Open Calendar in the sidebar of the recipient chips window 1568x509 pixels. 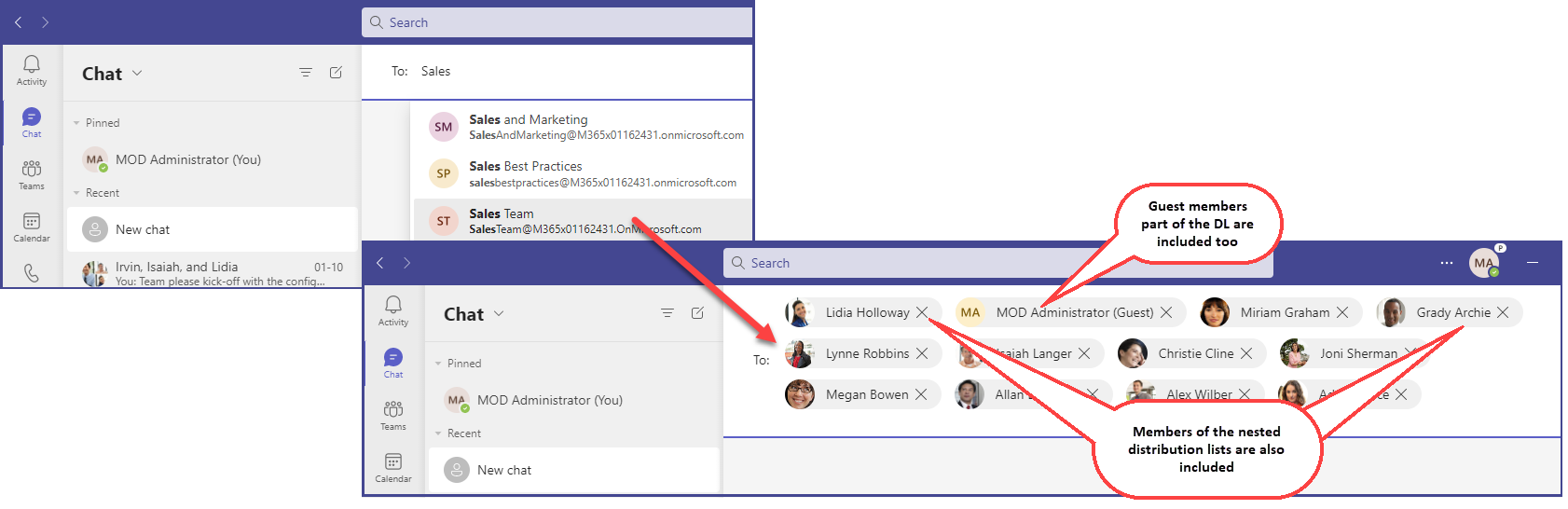[393, 467]
